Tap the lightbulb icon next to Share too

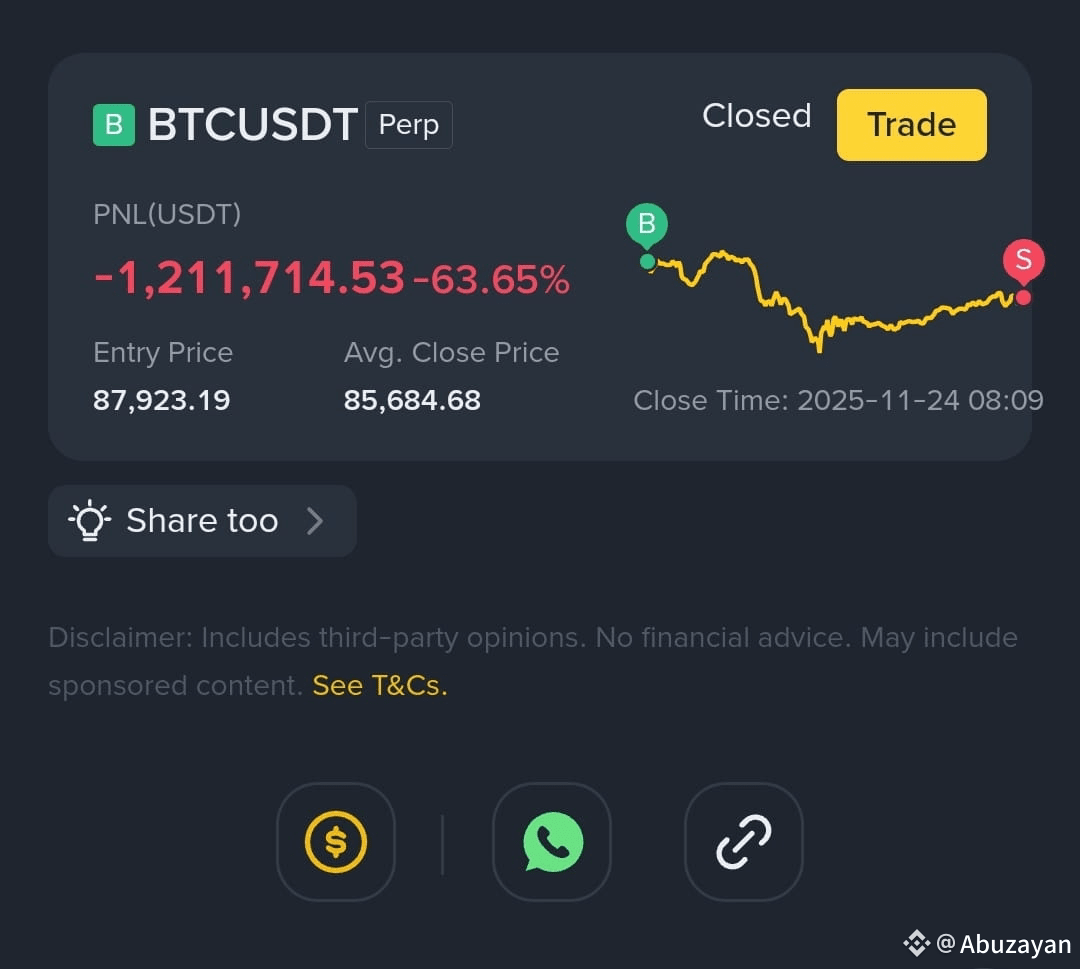tap(90, 521)
